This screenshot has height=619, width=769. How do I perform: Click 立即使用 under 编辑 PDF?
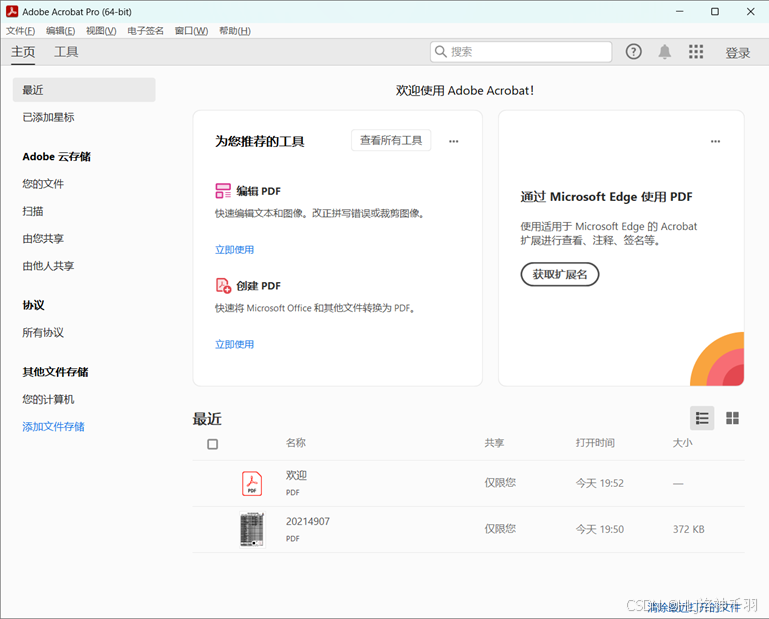click(x=234, y=250)
